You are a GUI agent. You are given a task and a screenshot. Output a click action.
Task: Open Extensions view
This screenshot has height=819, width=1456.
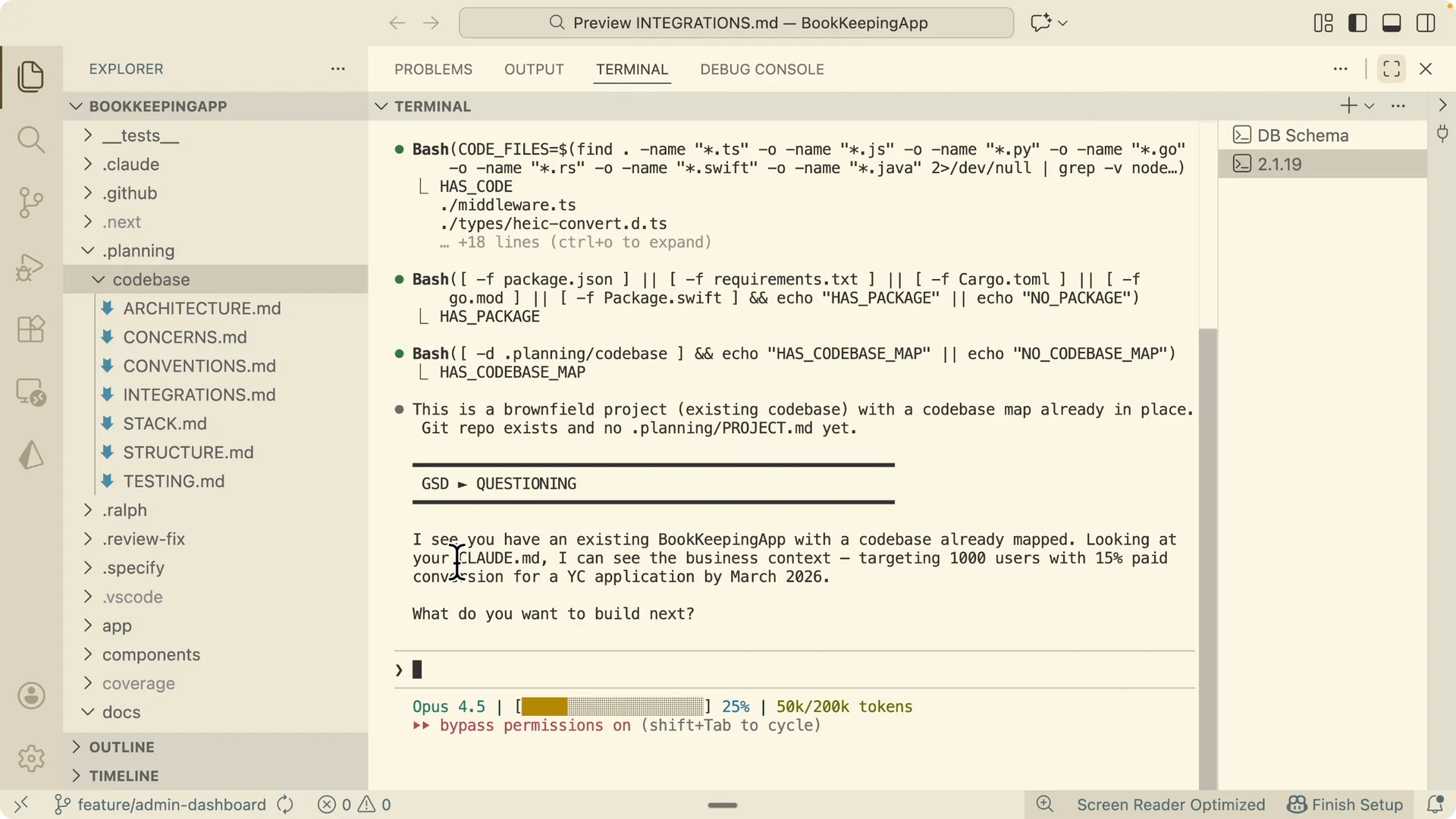click(x=30, y=329)
